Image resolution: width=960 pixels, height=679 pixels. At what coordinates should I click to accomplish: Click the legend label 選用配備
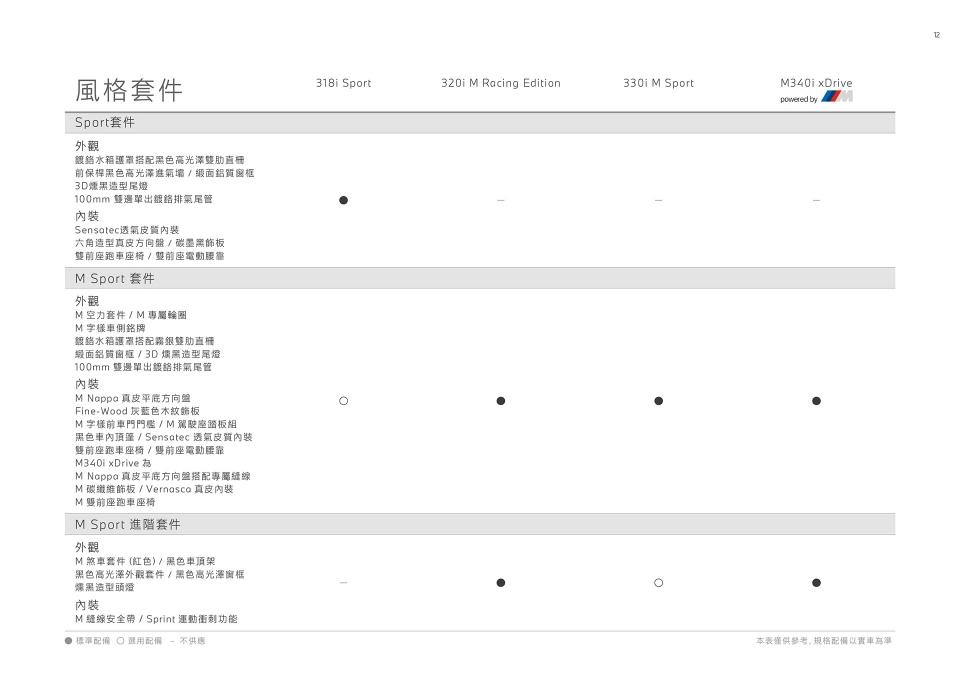click(x=145, y=641)
